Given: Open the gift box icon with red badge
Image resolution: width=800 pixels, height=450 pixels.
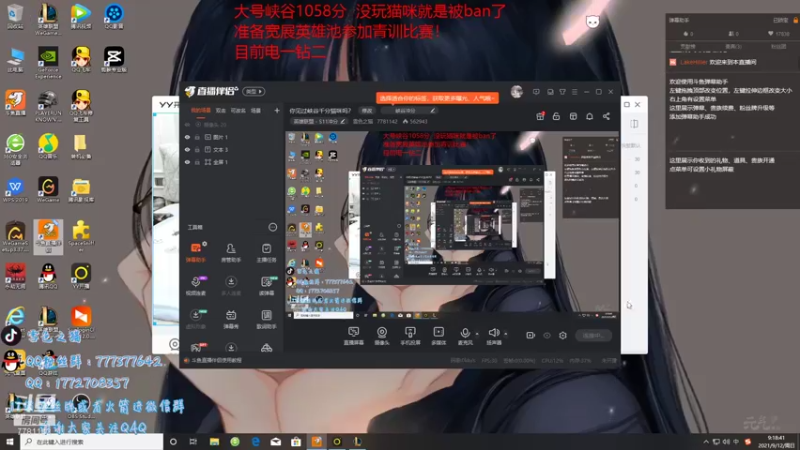Looking at the screenshot, I should pos(540,116).
